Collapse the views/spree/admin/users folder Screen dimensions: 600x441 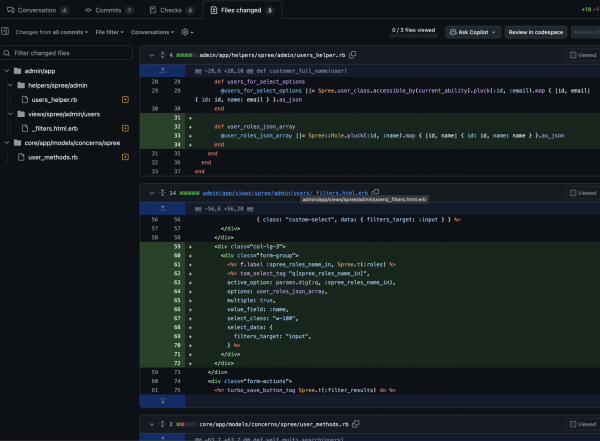(x=10, y=114)
